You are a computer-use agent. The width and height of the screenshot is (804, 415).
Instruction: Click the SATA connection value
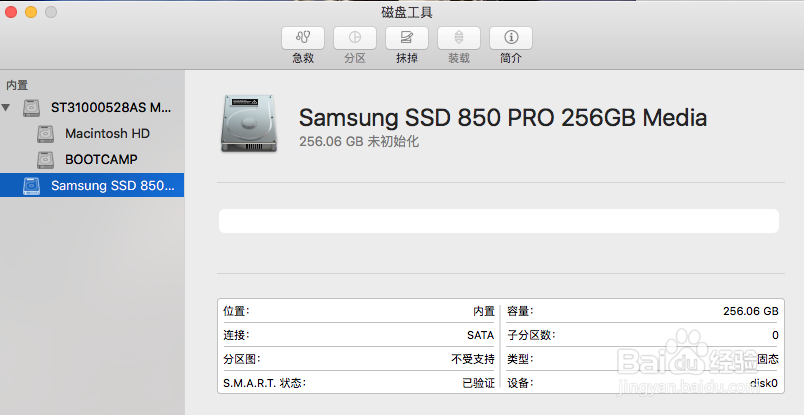pos(480,335)
